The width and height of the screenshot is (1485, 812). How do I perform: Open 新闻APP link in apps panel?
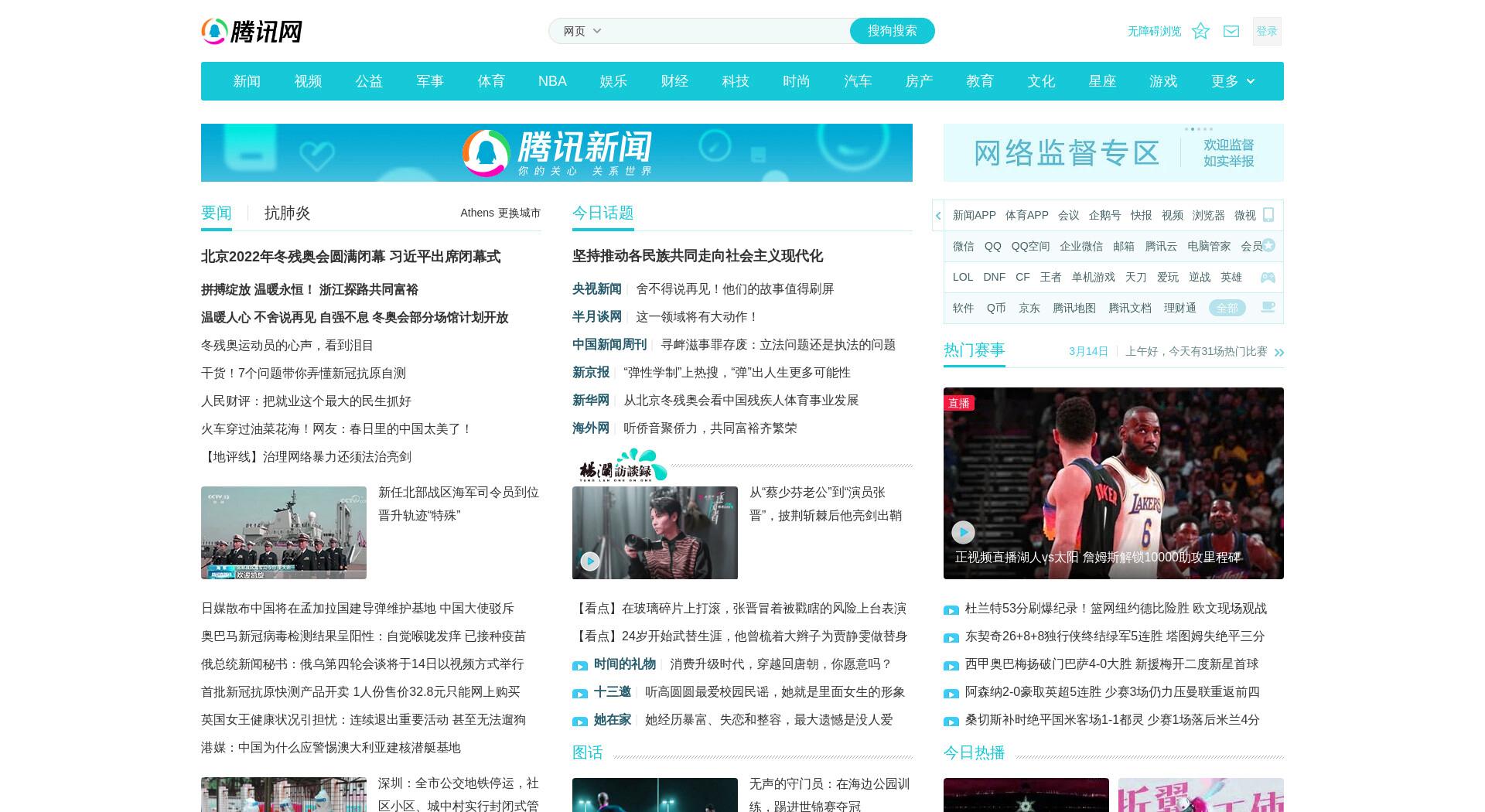point(975,216)
